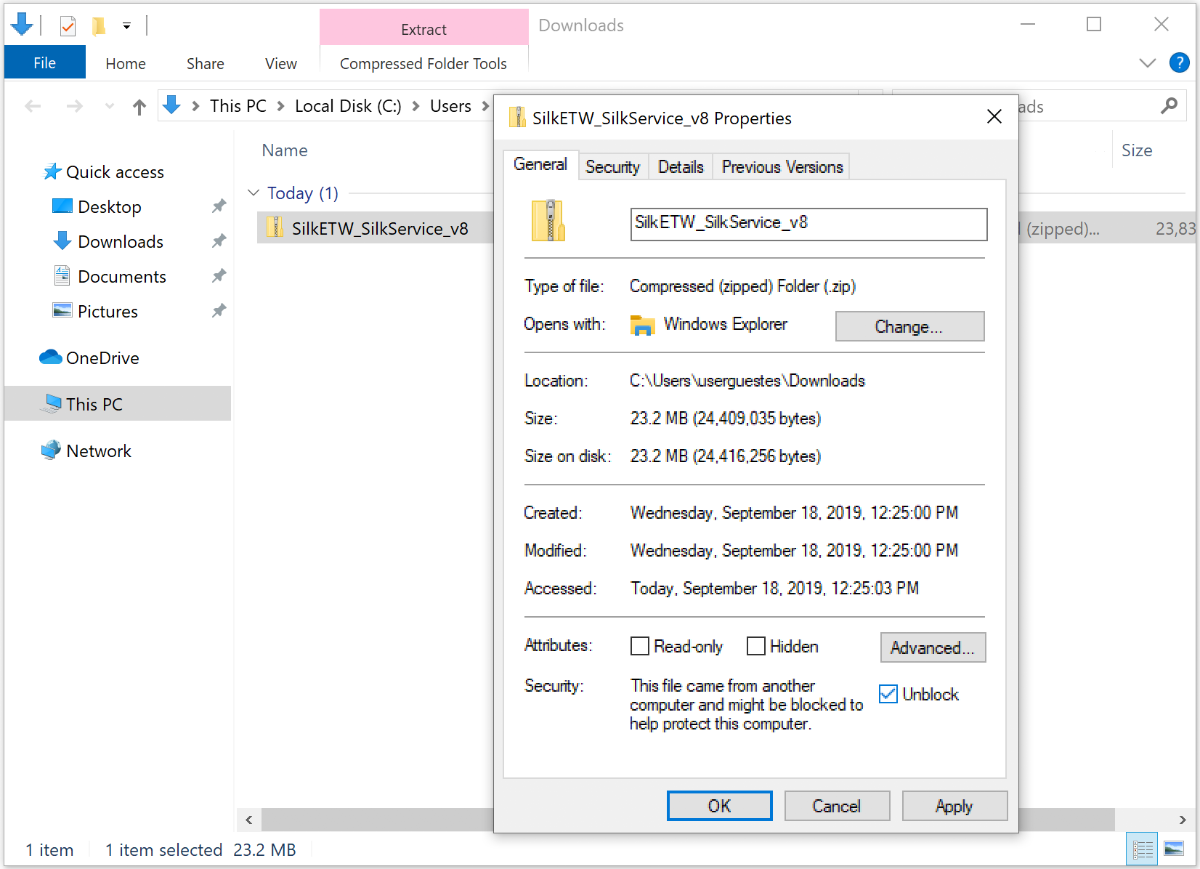Select the Compressed Folder Tools tab
Image resolution: width=1200 pixels, height=869 pixels.
423,63
